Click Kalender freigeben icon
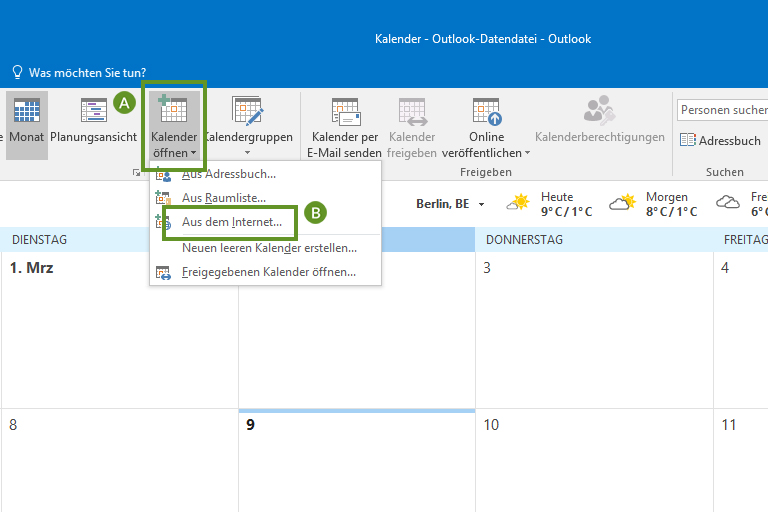 coord(412,112)
